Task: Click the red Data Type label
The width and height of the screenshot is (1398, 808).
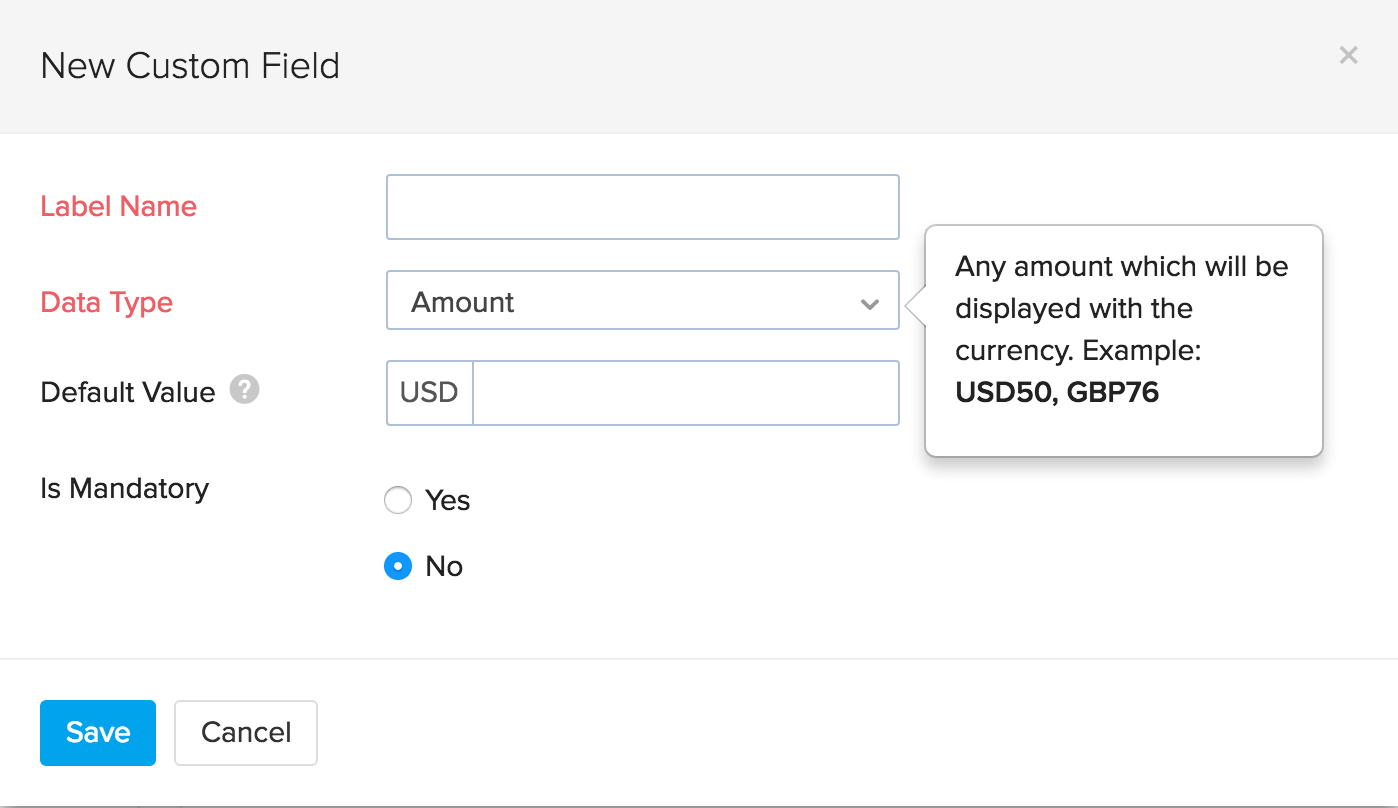Action: pos(106,302)
